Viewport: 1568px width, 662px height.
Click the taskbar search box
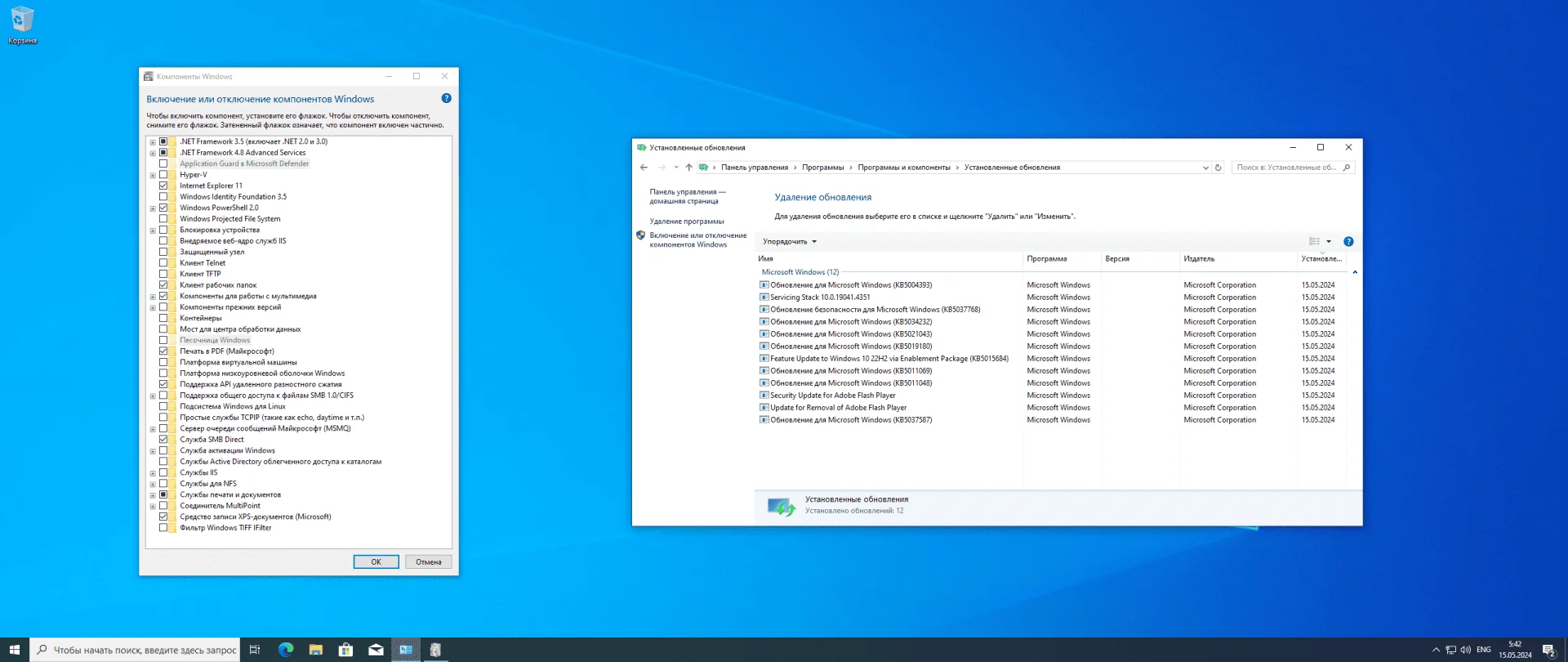136,650
